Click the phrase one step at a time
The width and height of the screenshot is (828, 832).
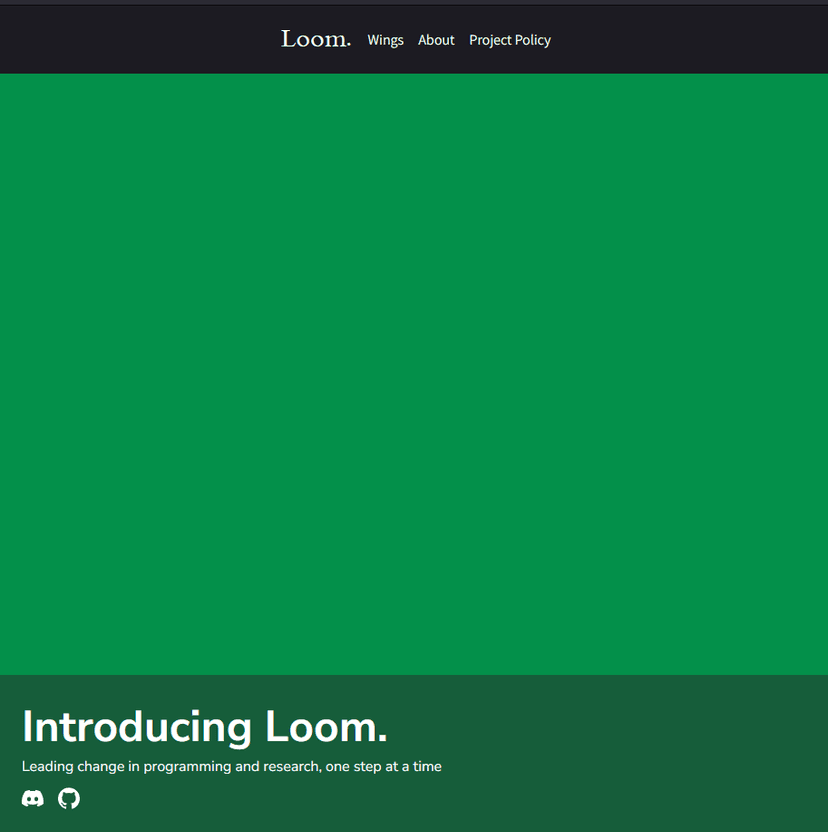384,767
